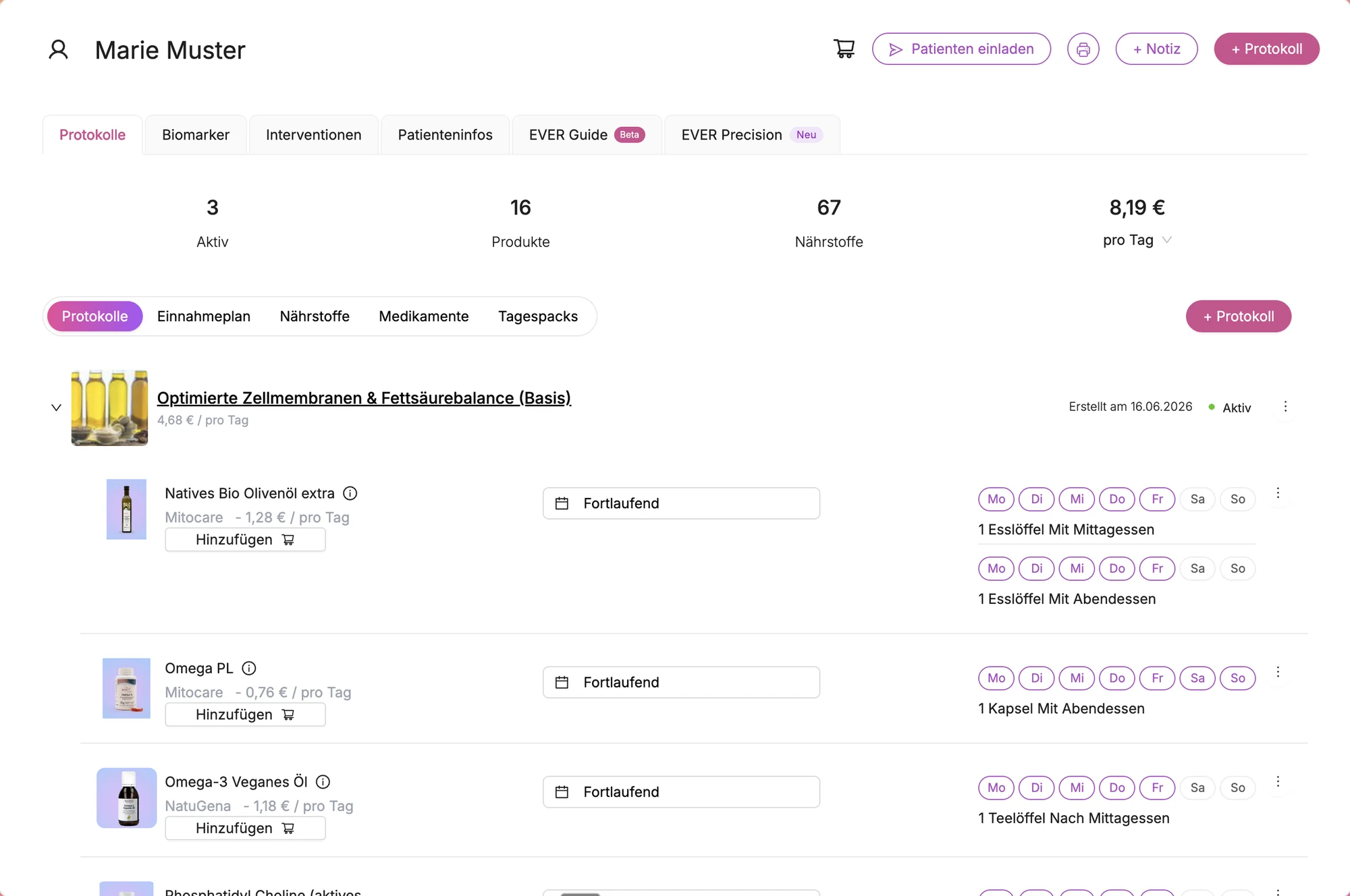The image size is (1350, 896).
Task: Click calendar icon in Olivenöl Fortlaufend field
Action: coord(562,503)
